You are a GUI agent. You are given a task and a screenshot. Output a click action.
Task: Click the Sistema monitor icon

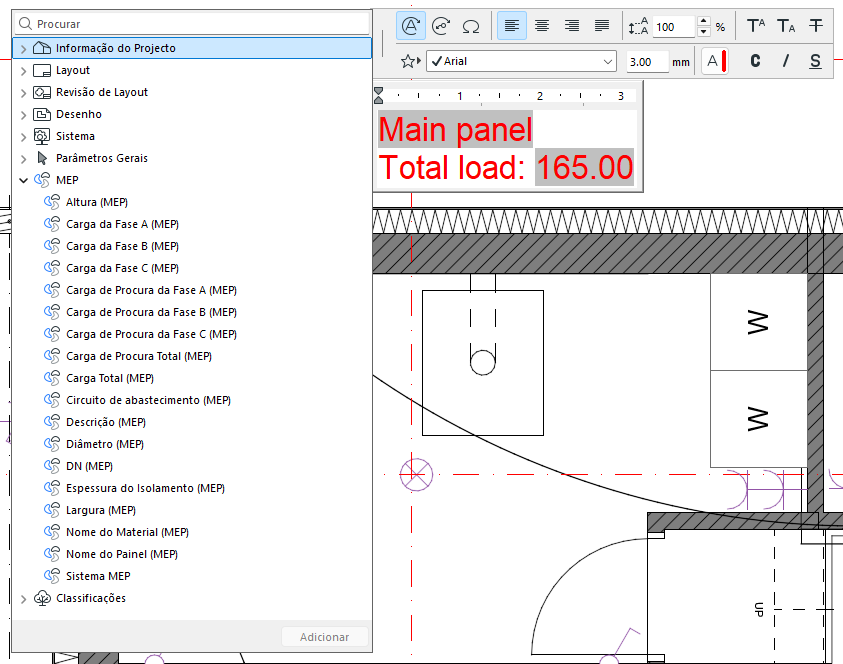pyautogui.click(x=42, y=136)
